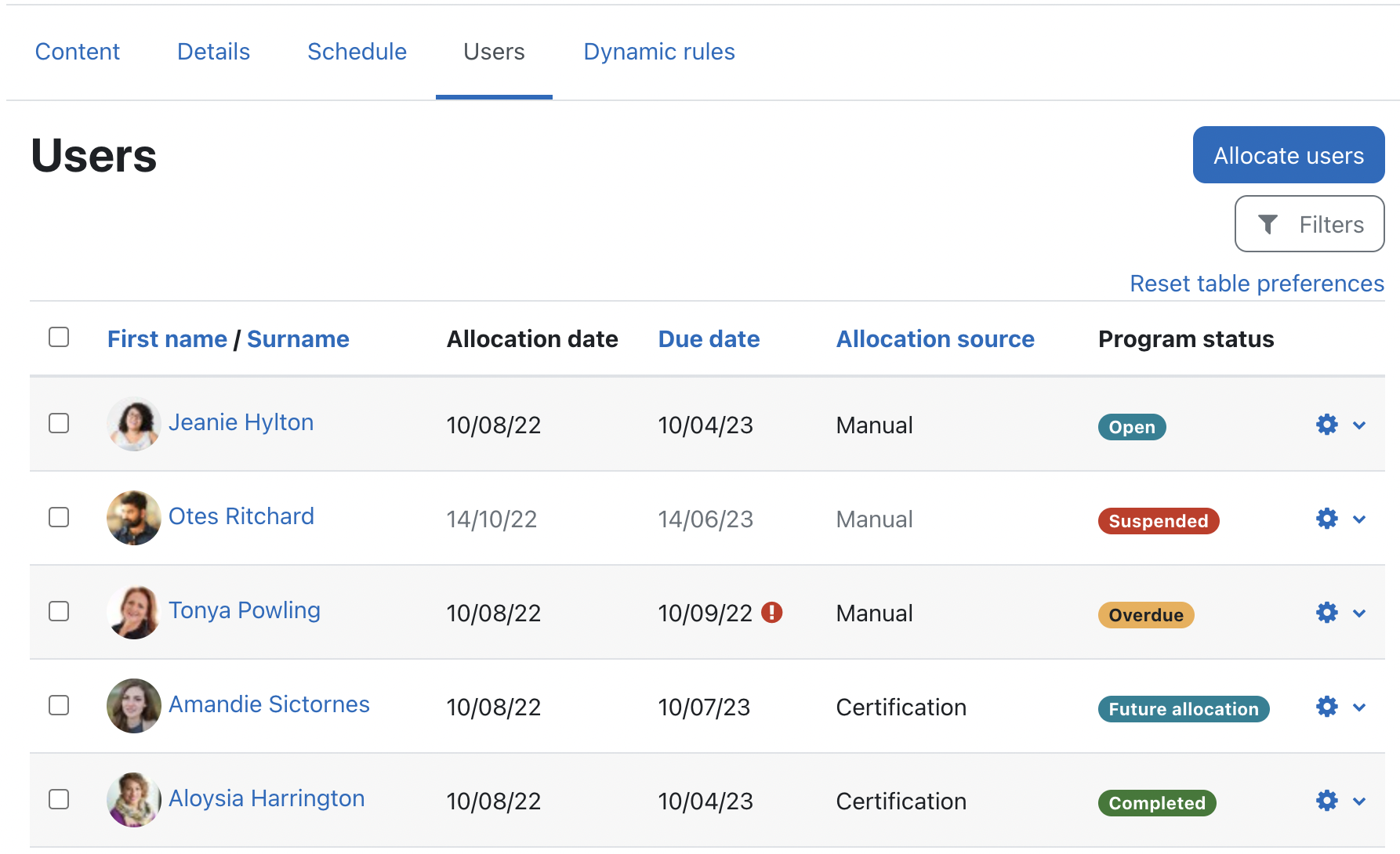
Task: Click the overdue warning icon beside 10/09/22
Action: coord(772,613)
